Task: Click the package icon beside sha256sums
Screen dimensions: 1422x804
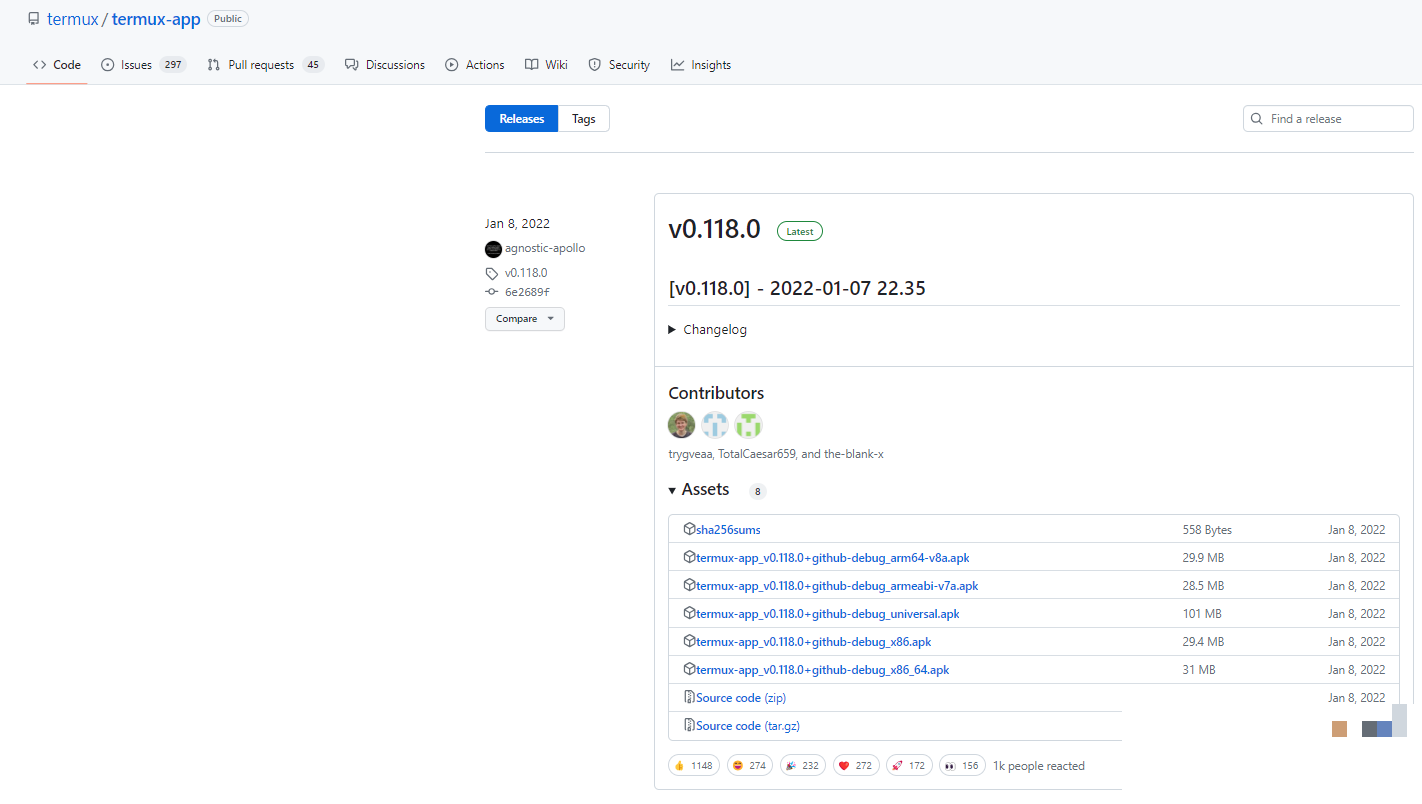Action: click(x=689, y=529)
